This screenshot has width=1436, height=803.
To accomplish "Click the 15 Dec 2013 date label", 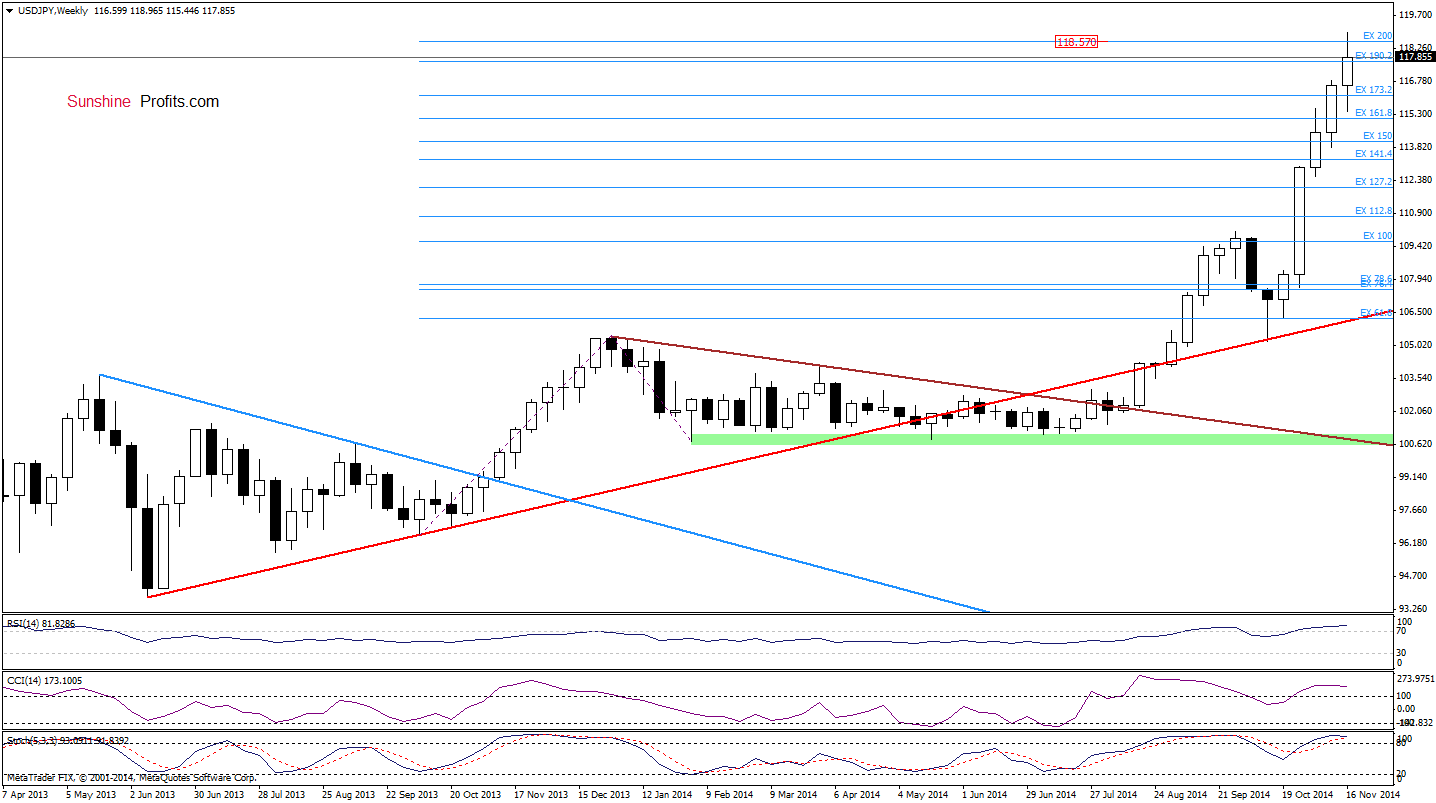I will tap(603, 796).
